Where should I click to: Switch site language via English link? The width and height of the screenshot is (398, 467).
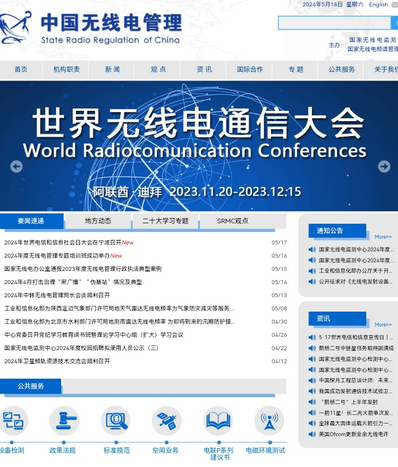378,5
